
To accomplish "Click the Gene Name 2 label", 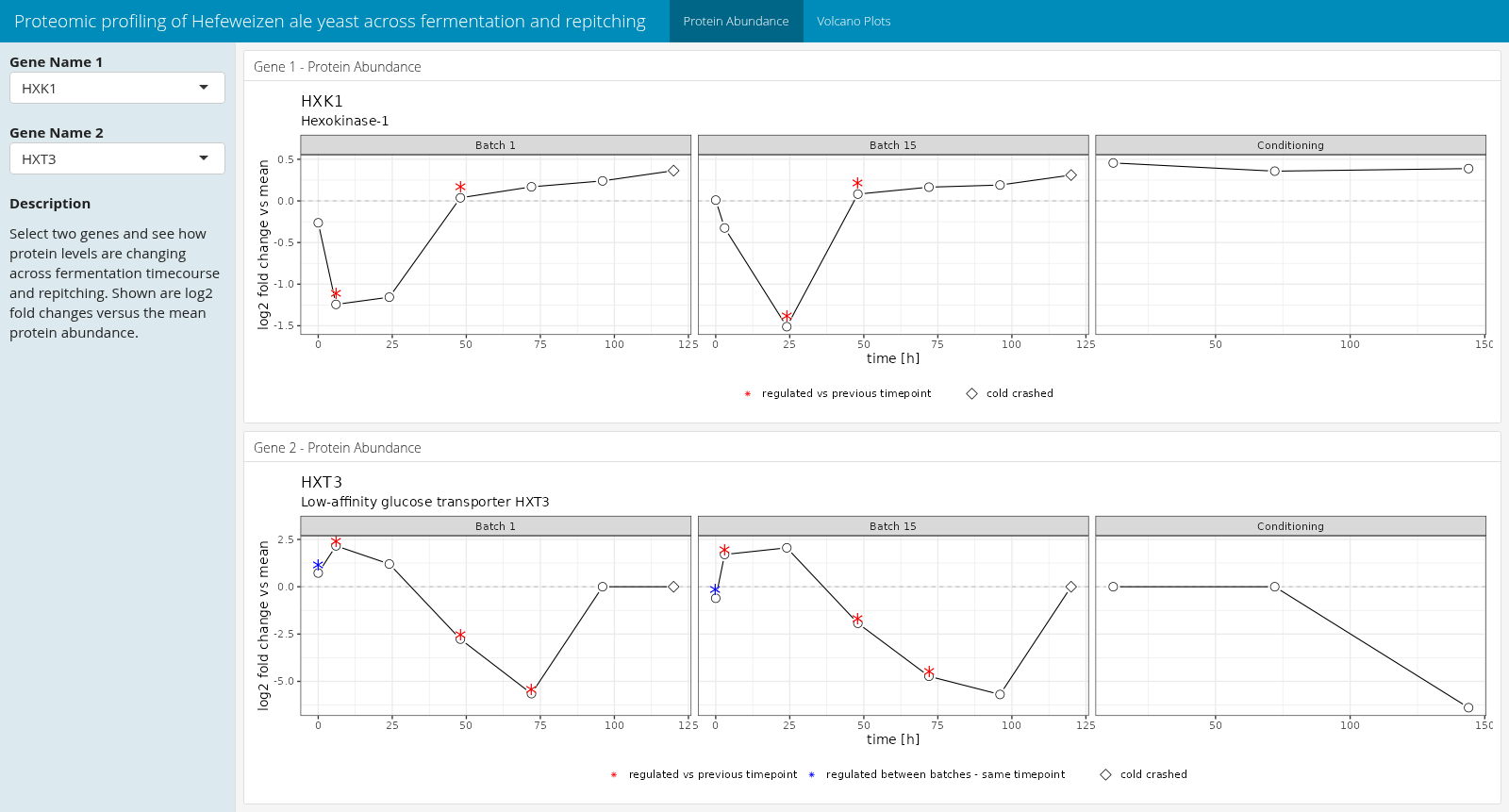I will [57, 133].
